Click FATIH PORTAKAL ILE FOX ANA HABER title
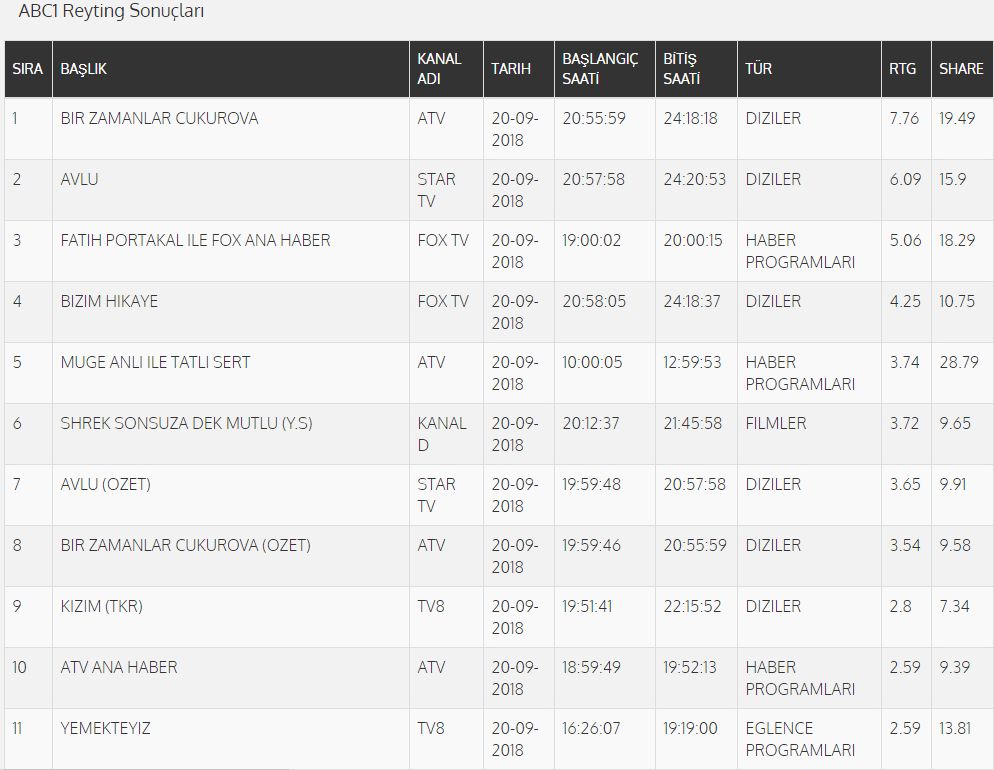Screen dimensions: 994x770 coord(195,240)
